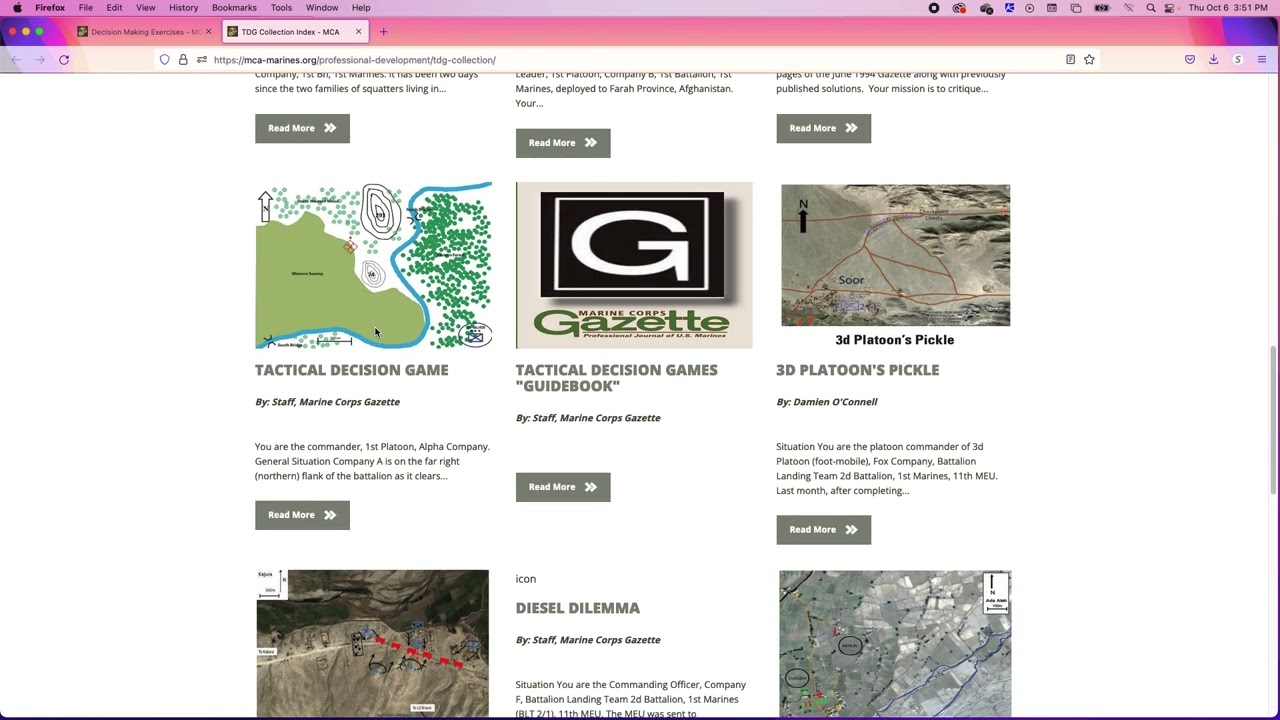This screenshot has height=720, width=1280.
Task: Click the desert road map thumbnail beside Diesel Dilemma
Action: click(x=373, y=643)
